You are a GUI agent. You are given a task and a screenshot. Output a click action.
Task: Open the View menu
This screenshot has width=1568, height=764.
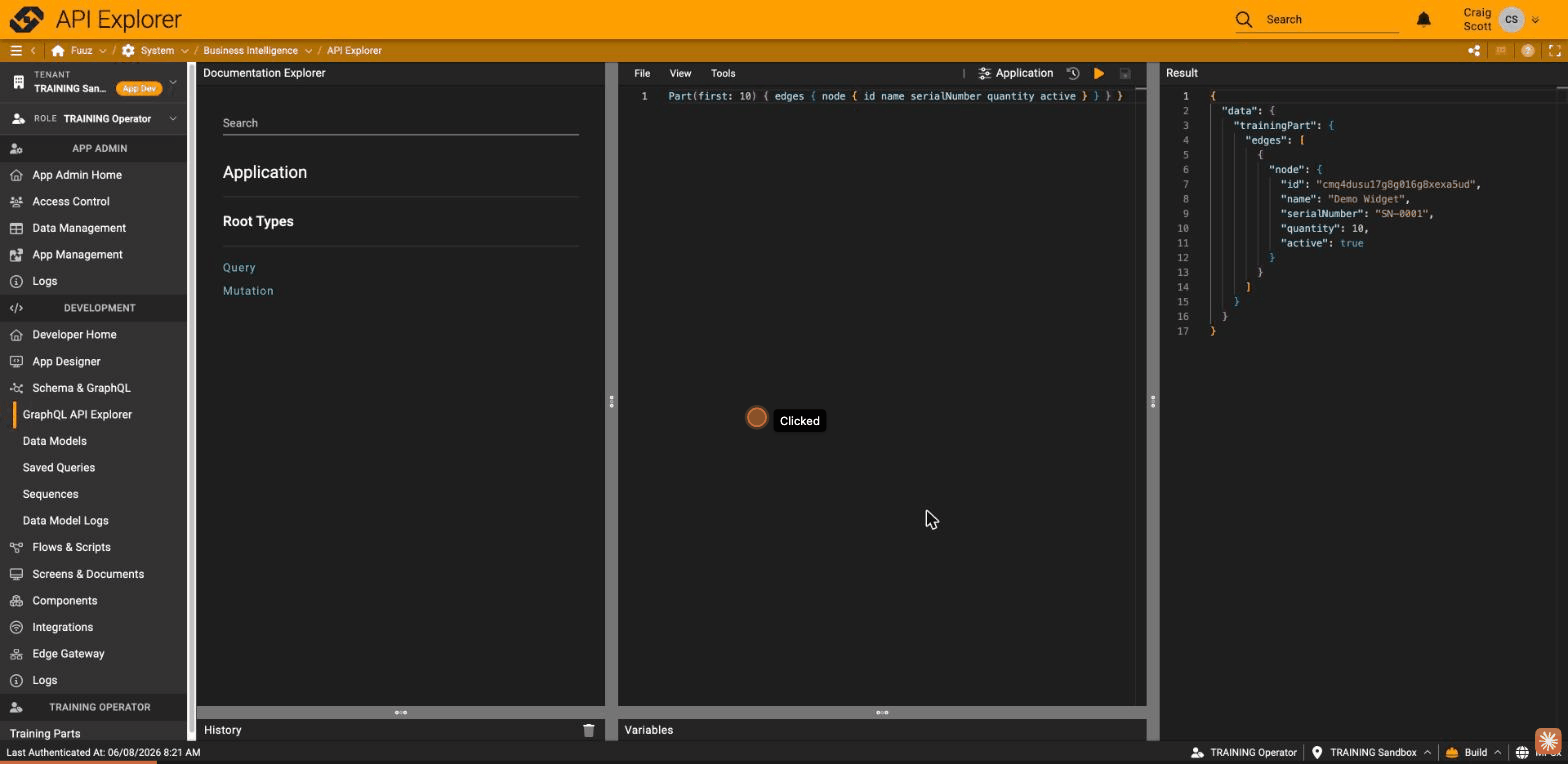coord(680,73)
